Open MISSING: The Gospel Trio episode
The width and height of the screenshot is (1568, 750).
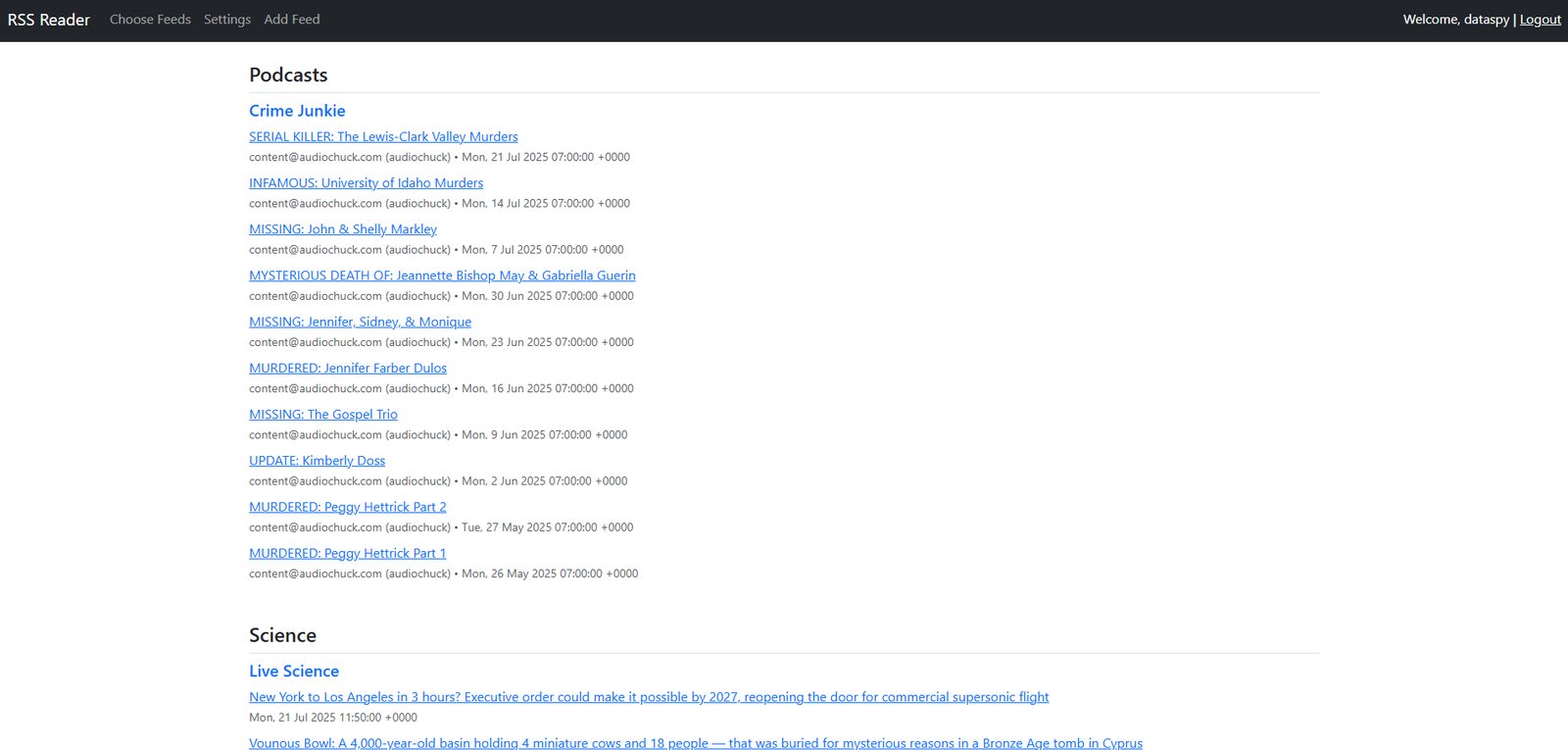pos(323,414)
